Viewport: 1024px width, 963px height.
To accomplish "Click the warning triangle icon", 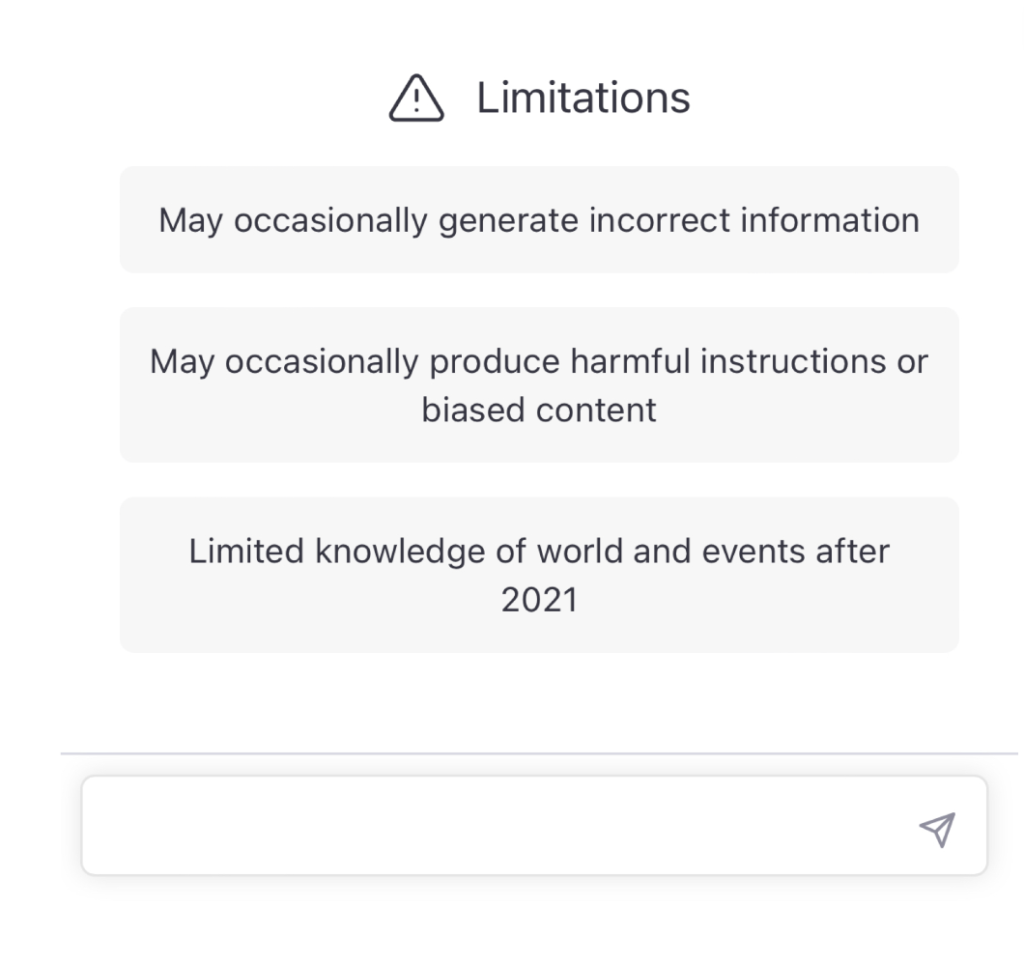I will click(x=416, y=98).
